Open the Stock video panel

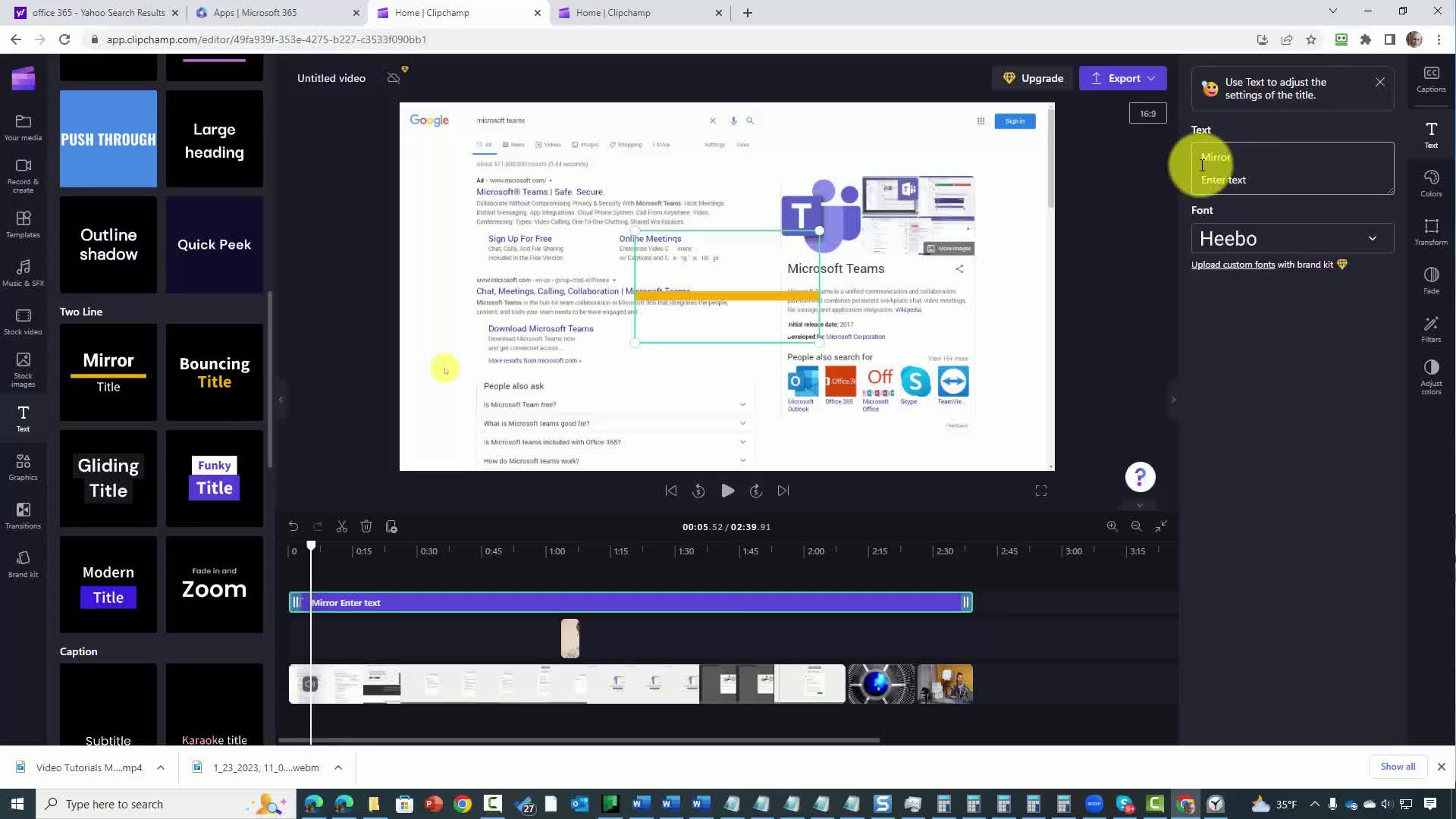23,322
